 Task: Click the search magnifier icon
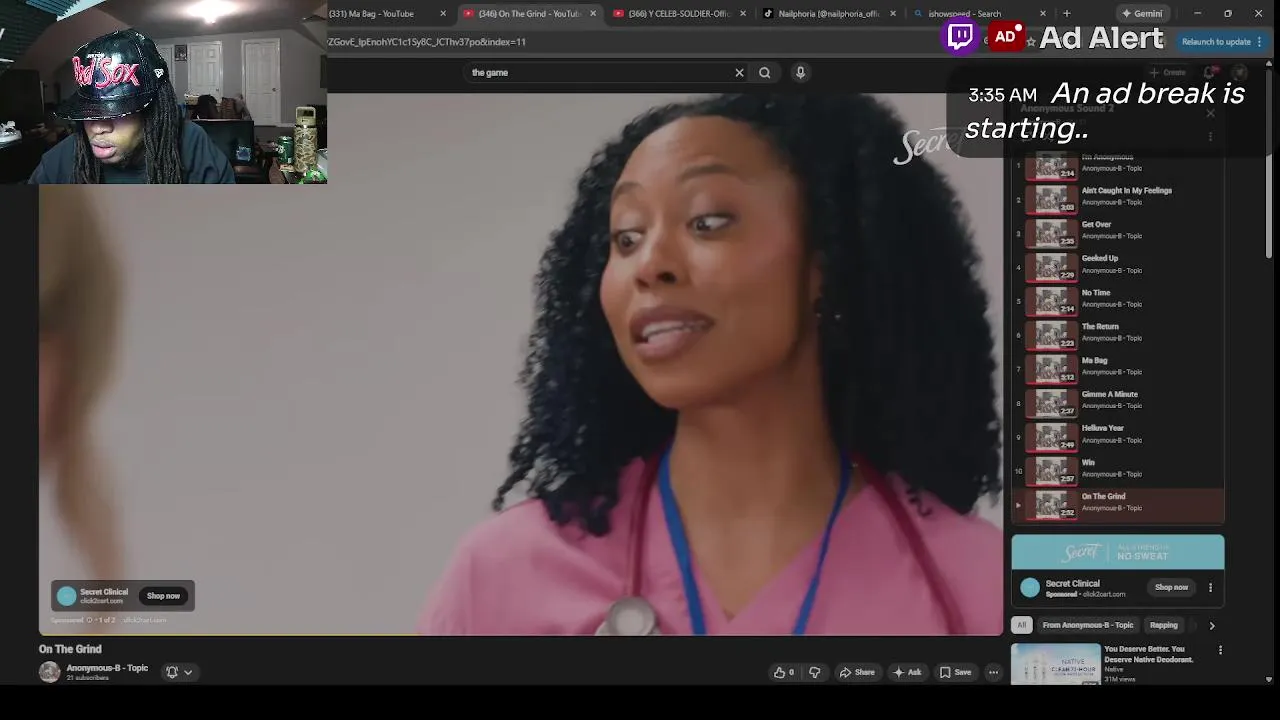coord(765,72)
